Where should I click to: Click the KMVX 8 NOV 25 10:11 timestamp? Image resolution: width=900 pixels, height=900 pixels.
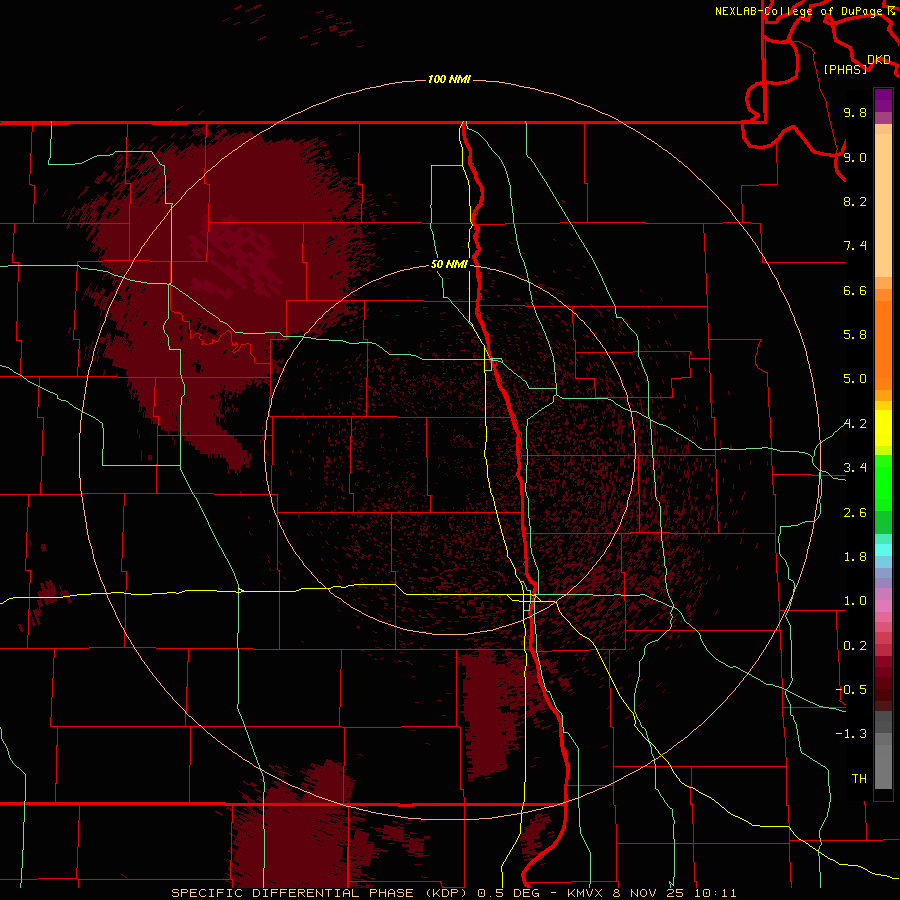(651, 893)
